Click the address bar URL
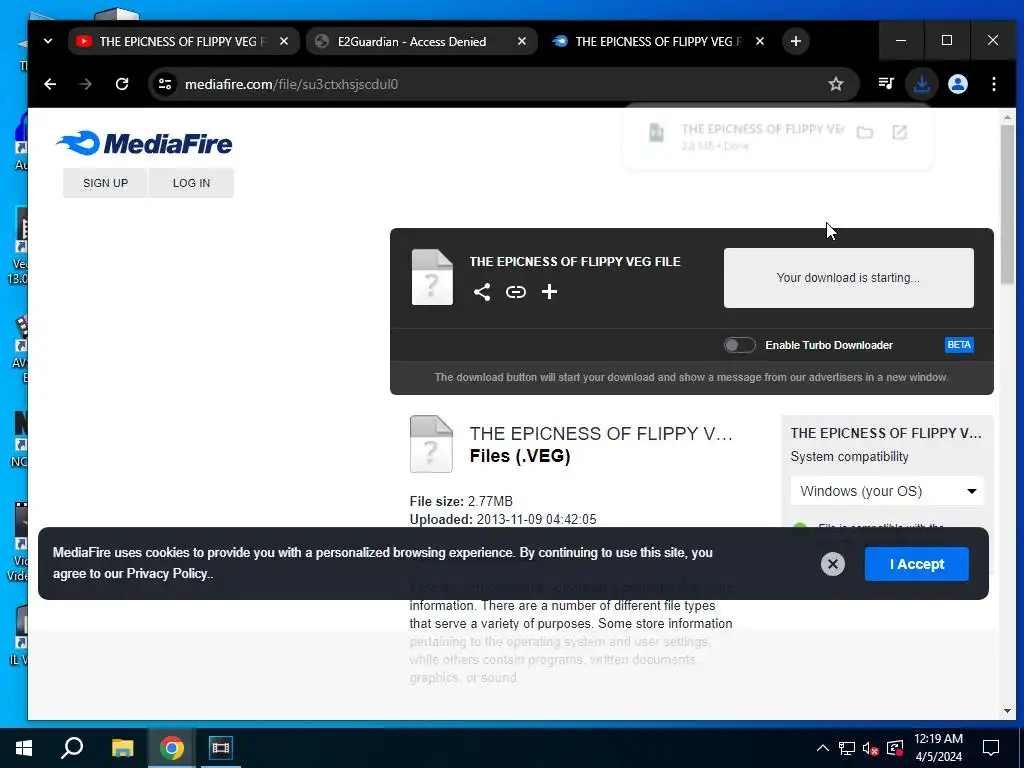 (291, 84)
